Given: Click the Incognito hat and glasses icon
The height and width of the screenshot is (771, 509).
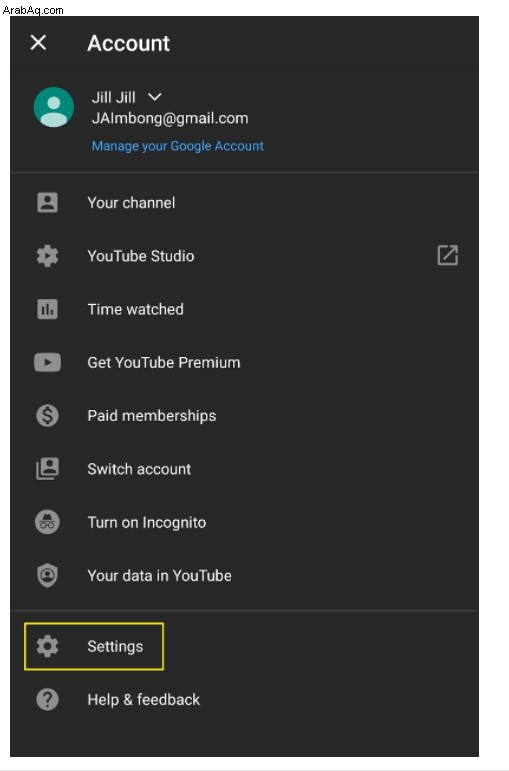Looking at the screenshot, I should [x=47, y=522].
